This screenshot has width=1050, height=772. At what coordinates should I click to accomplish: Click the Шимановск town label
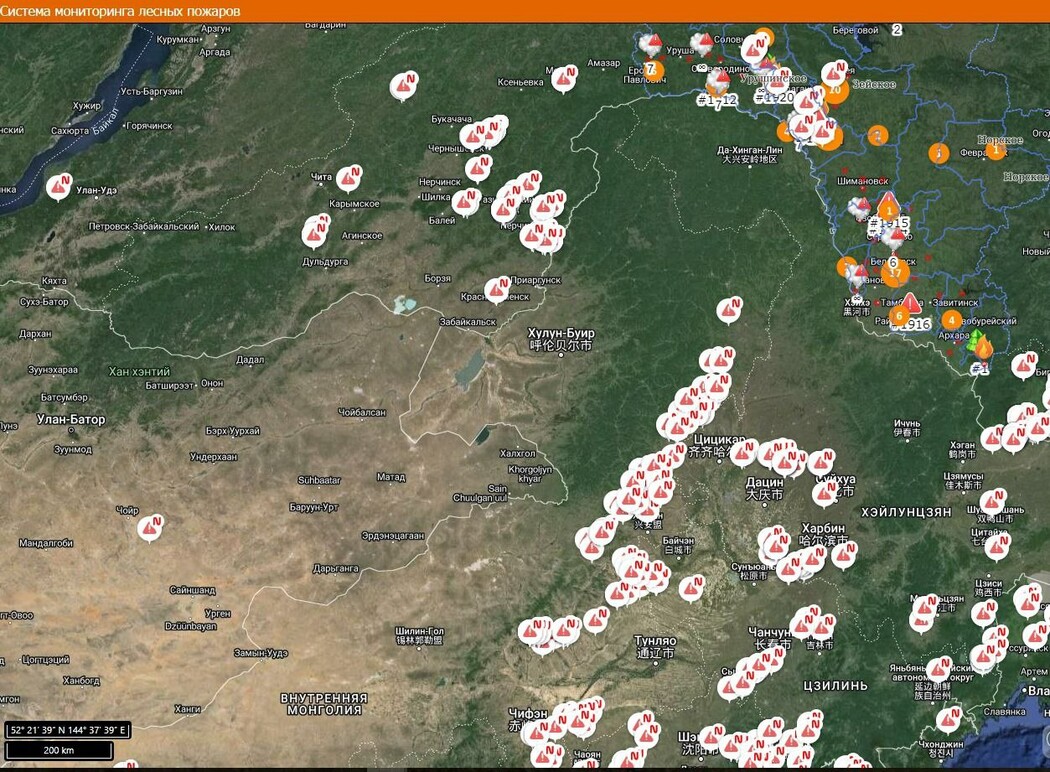click(x=862, y=181)
